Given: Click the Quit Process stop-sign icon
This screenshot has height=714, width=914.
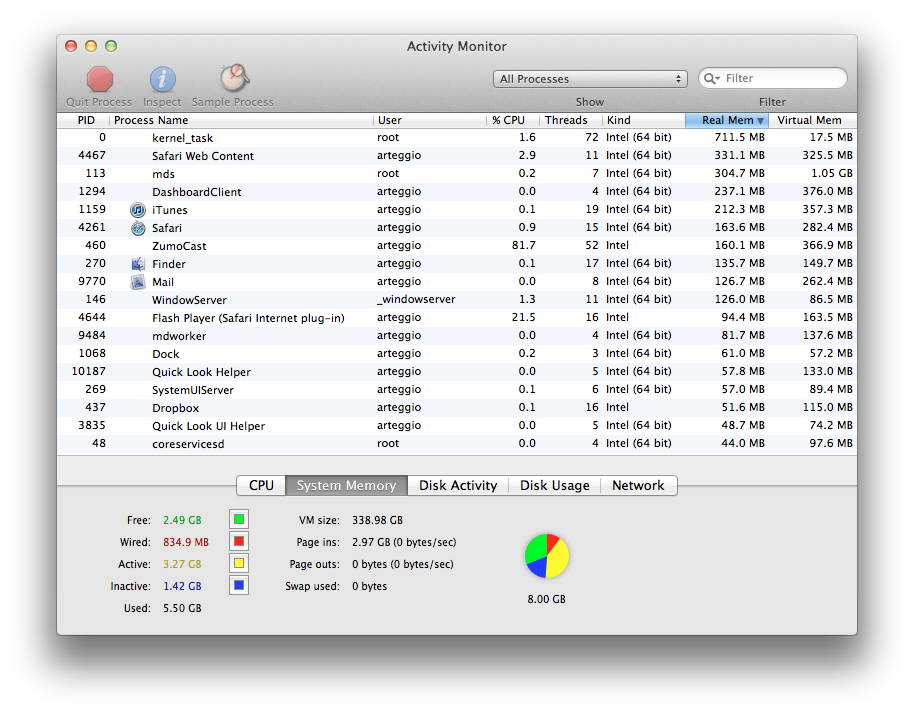Looking at the screenshot, I should pyautogui.click(x=100, y=79).
